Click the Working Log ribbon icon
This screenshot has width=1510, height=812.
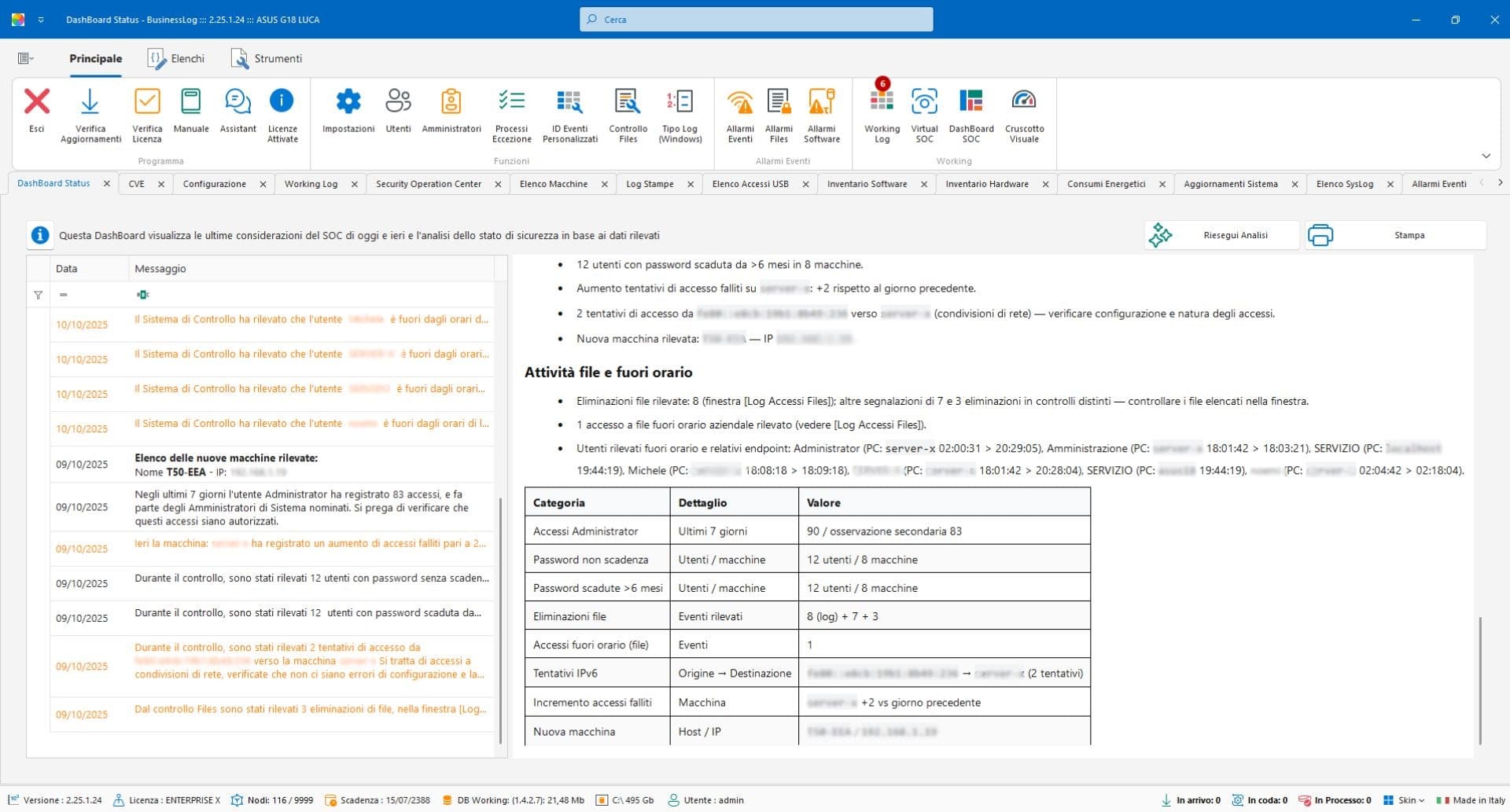click(x=882, y=114)
